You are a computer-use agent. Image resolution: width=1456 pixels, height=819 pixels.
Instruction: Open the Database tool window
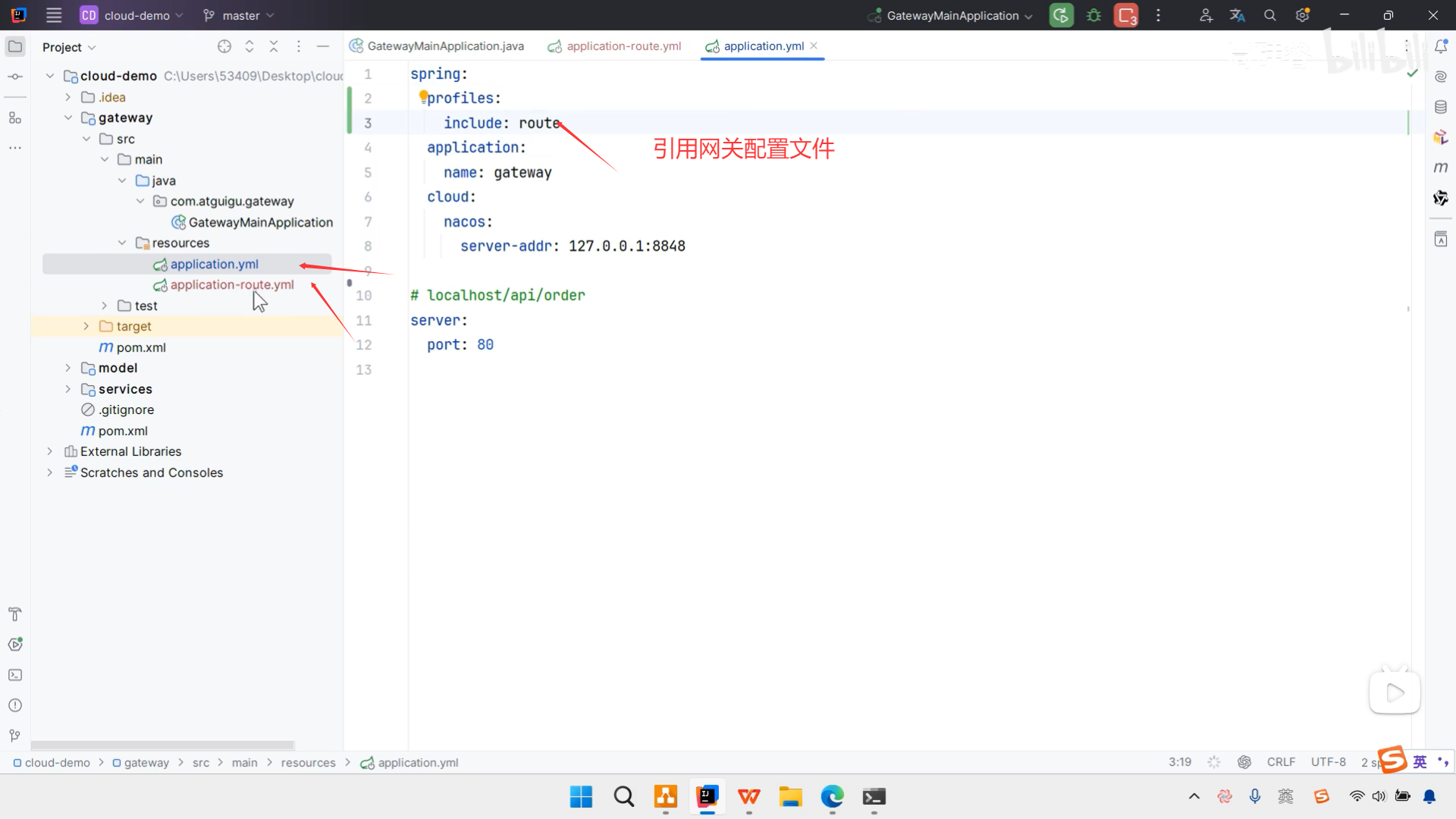click(x=1441, y=107)
